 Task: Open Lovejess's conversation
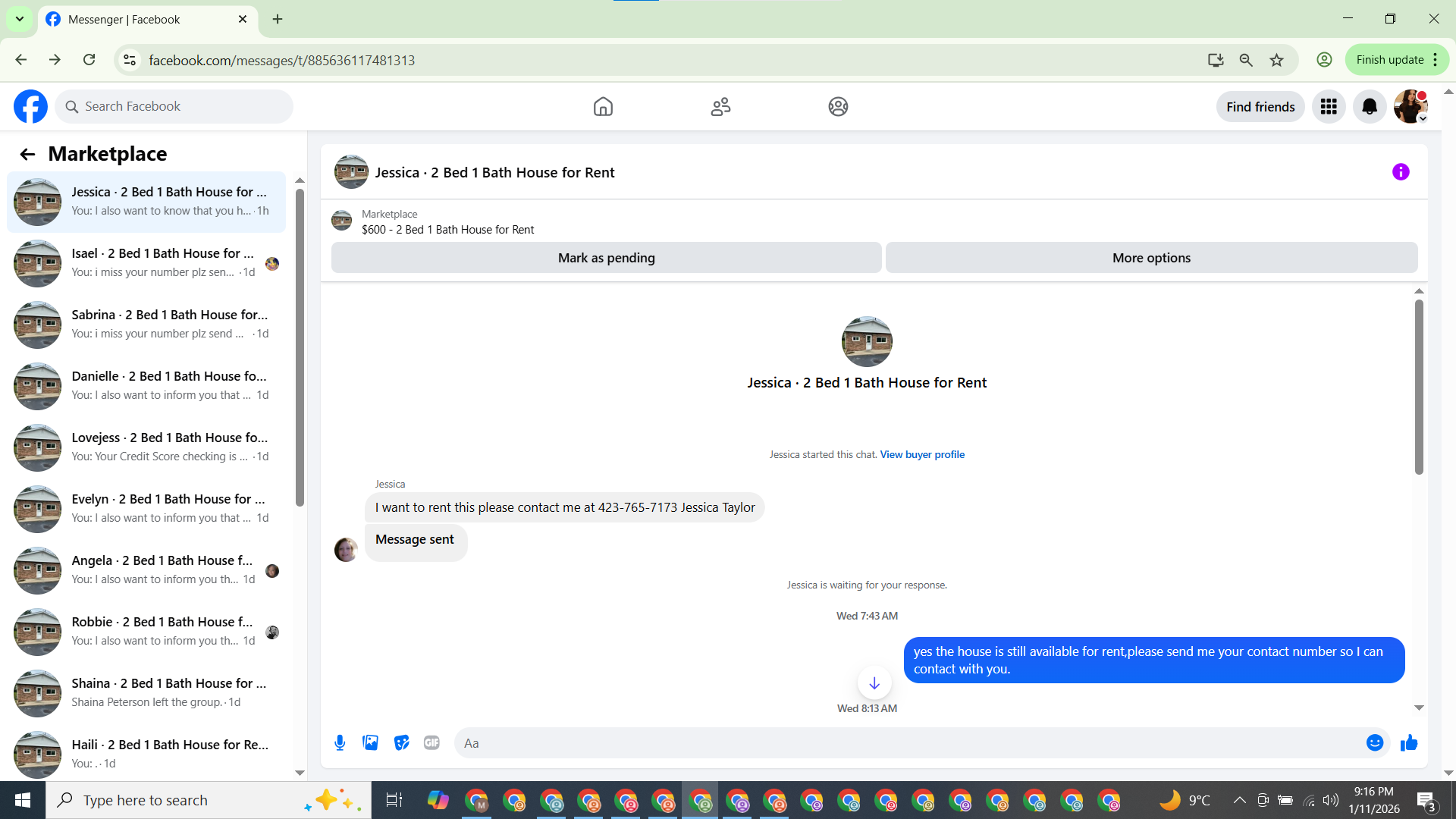tap(146, 447)
